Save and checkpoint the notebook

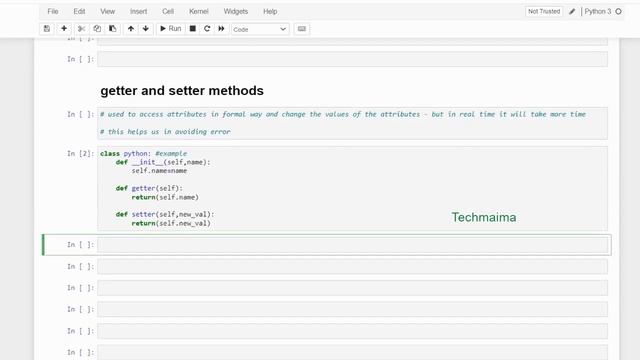point(47,29)
